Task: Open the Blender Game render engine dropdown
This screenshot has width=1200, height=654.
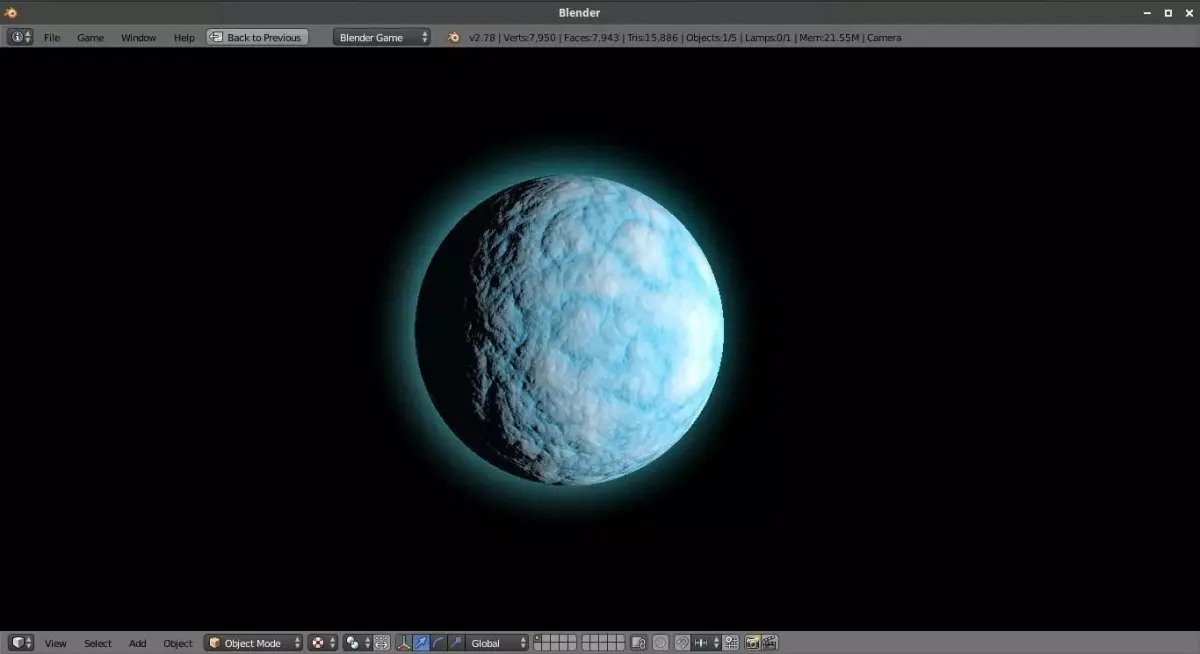Action: click(382, 37)
